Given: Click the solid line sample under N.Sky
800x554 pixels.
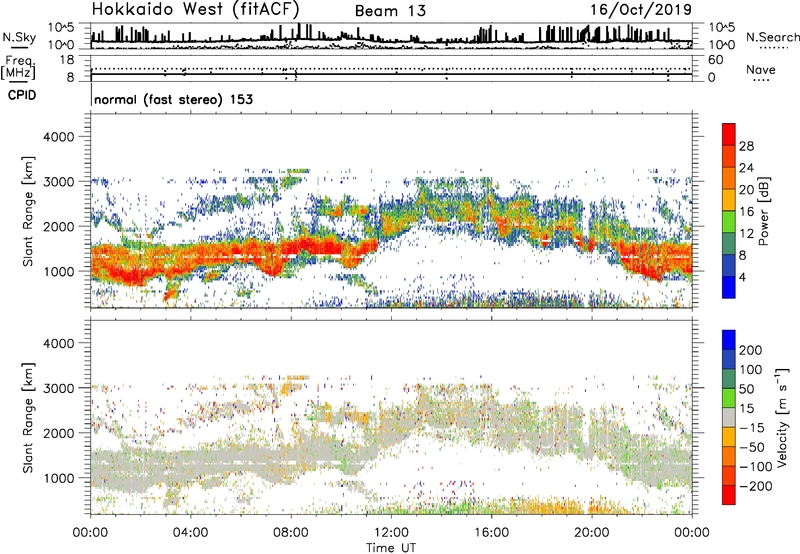Looking at the screenshot, I should coord(19,48).
